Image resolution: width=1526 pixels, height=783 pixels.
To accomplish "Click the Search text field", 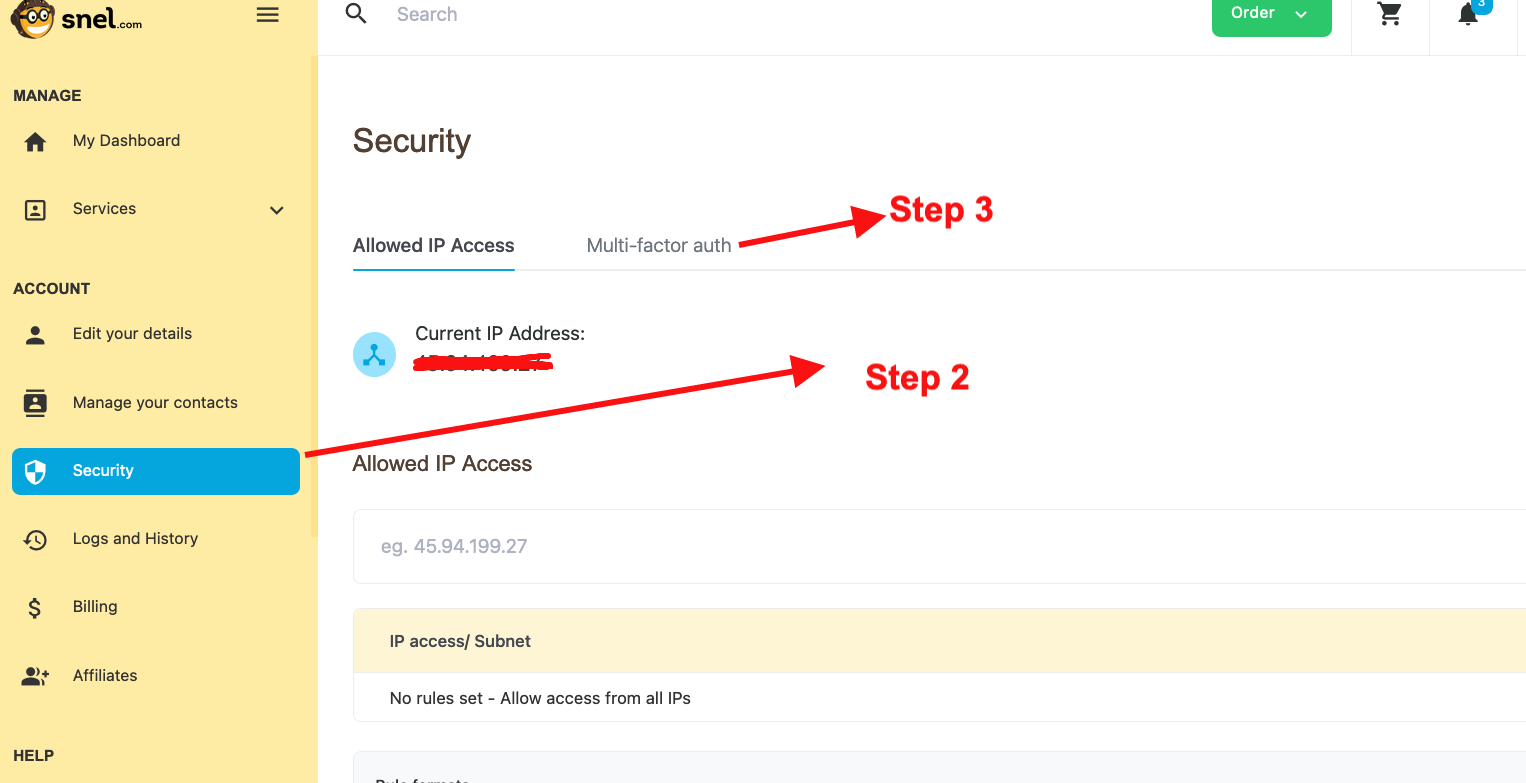I will [700, 15].
